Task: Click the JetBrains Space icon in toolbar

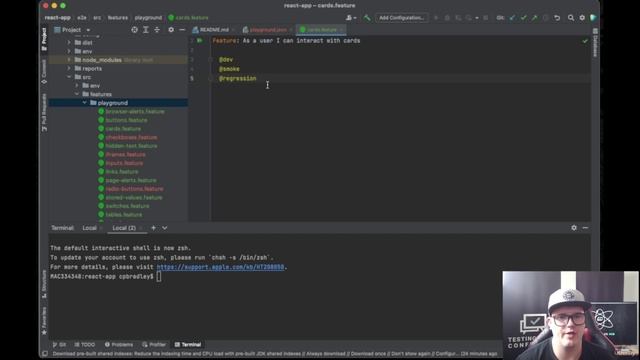Action: [593, 18]
